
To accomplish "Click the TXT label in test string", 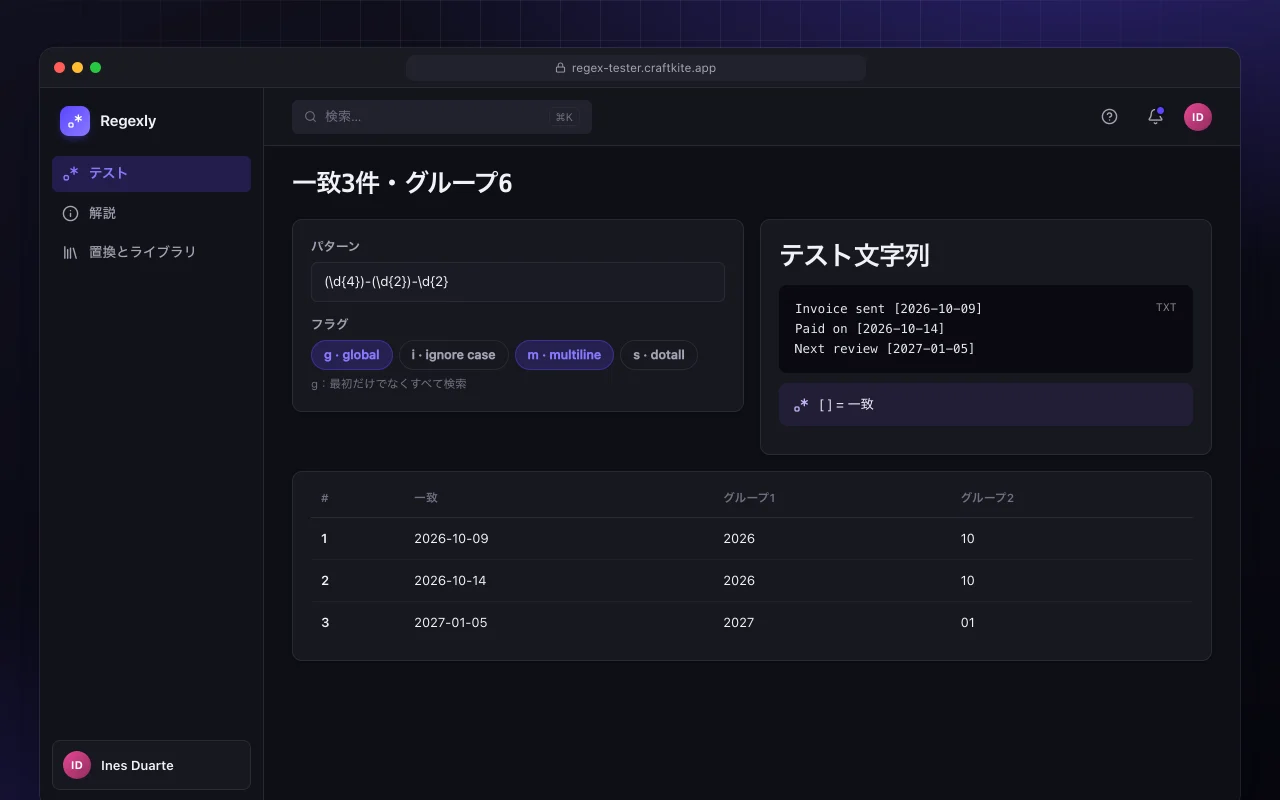I will click(1166, 308).
